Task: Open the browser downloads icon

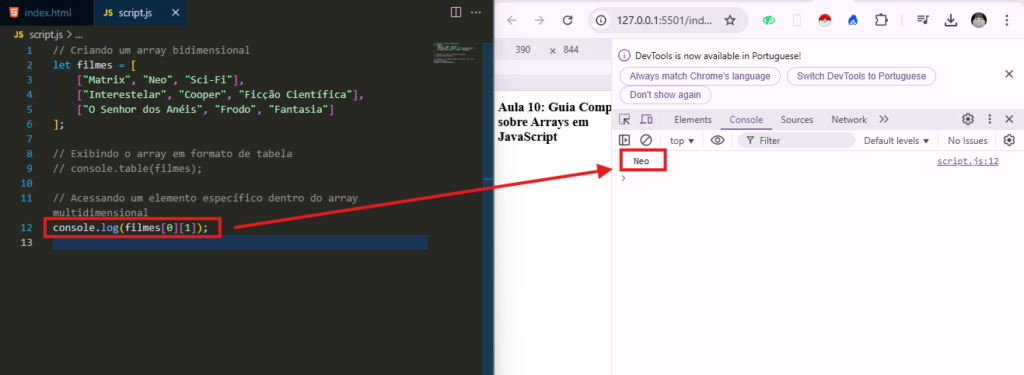Action: click(950, 20)
